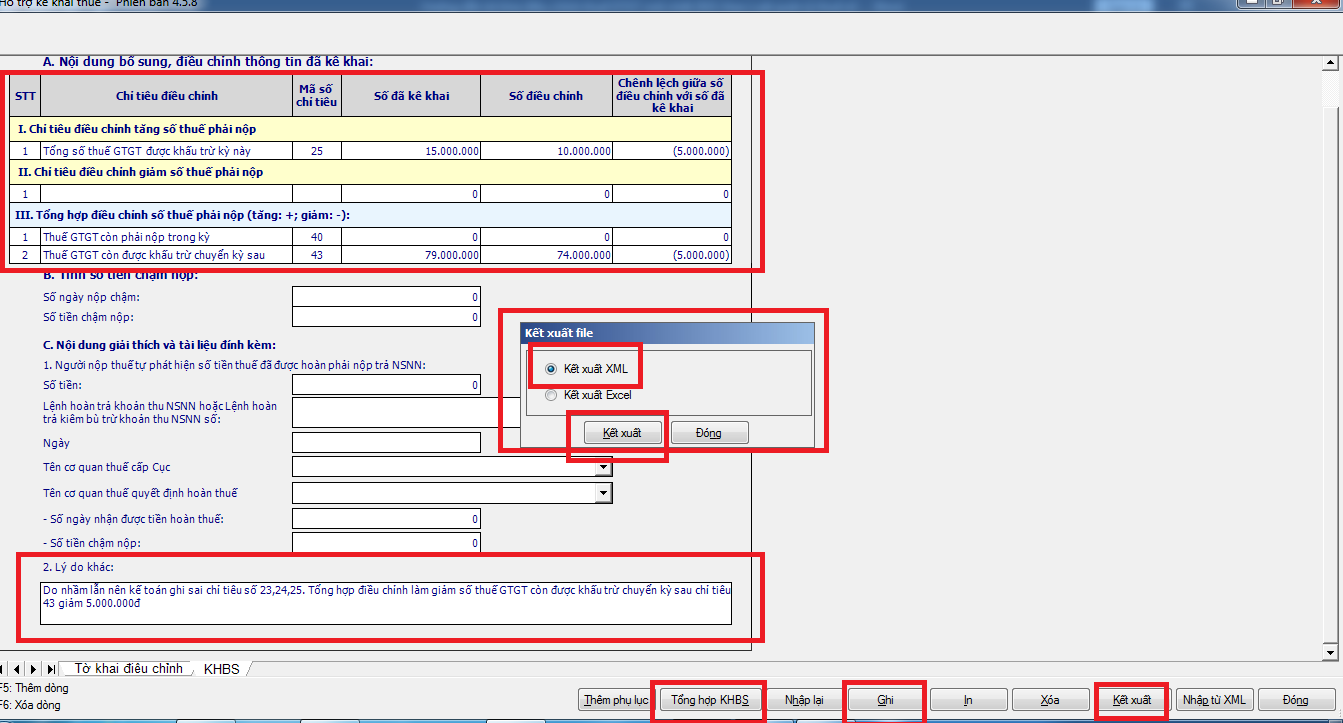1343x723 pixels.
Task: Click Ngày input field
Action: (x=386, y=443)
